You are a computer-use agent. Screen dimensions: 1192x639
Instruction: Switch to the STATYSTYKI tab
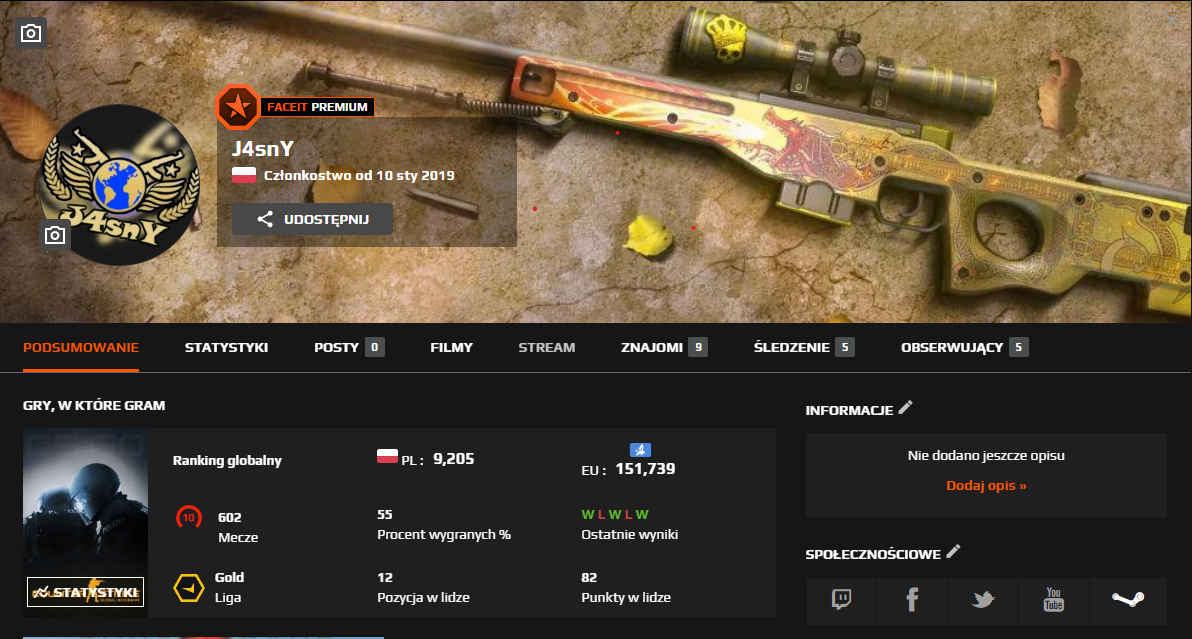[227, 347]
